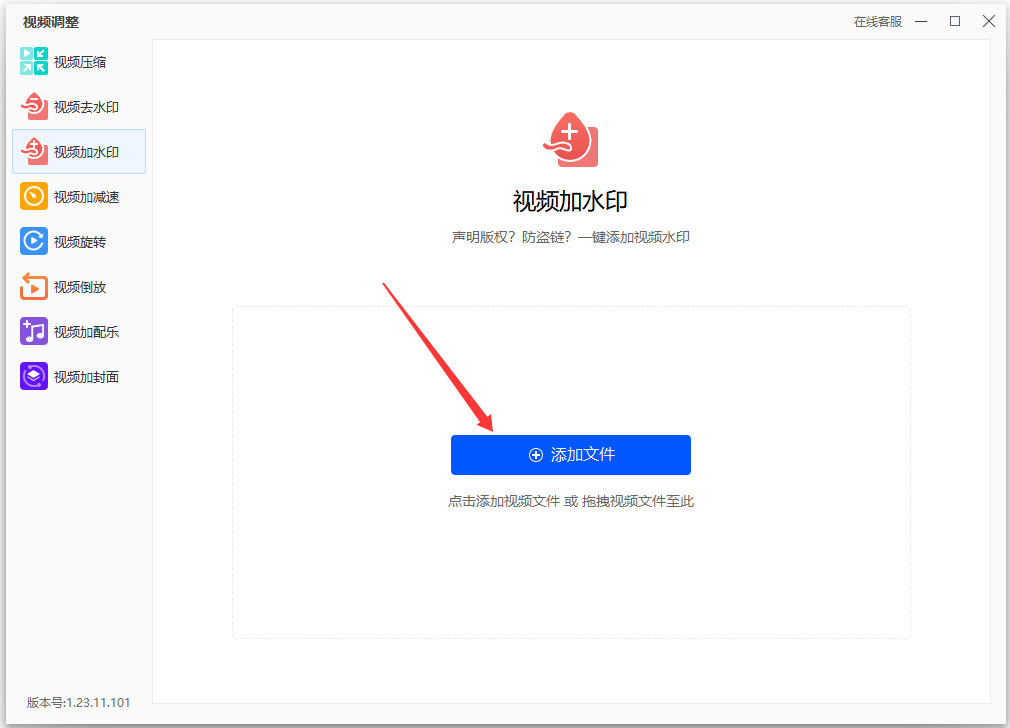Viewport: 1010px width, 728px height.
Task: Open the 视频压缩 compression tool icon
Action: (33, 61)
